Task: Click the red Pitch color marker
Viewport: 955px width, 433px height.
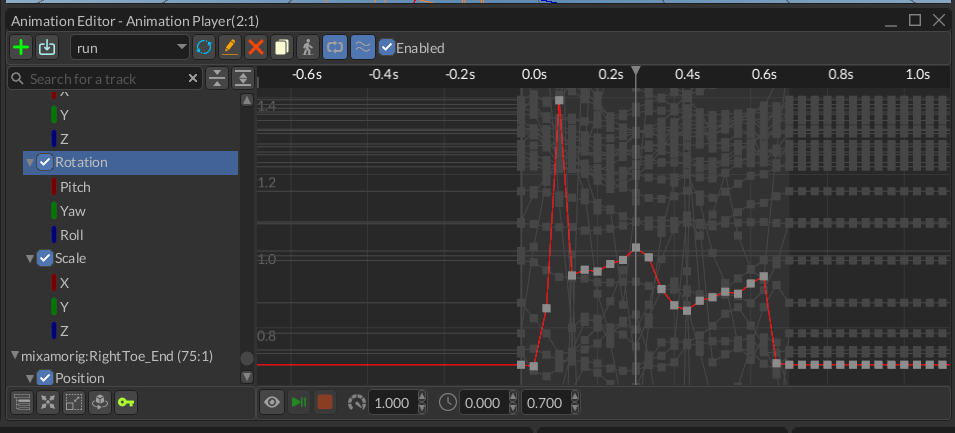Action: [x=54, y=187]
